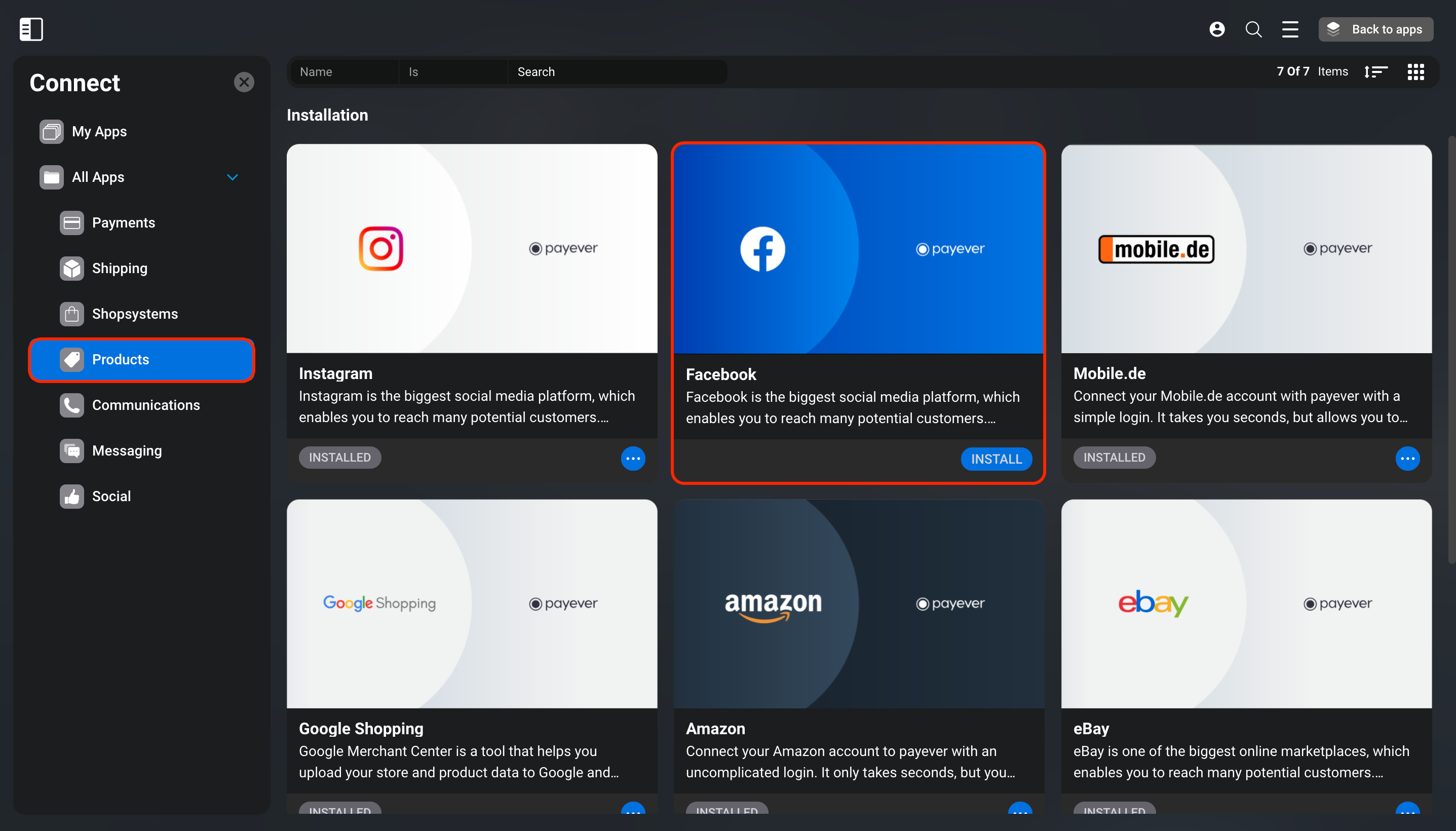Select All Apps folder item
Image resolution: width=1456 pixels, height=831 pixels.
[141, 177]
